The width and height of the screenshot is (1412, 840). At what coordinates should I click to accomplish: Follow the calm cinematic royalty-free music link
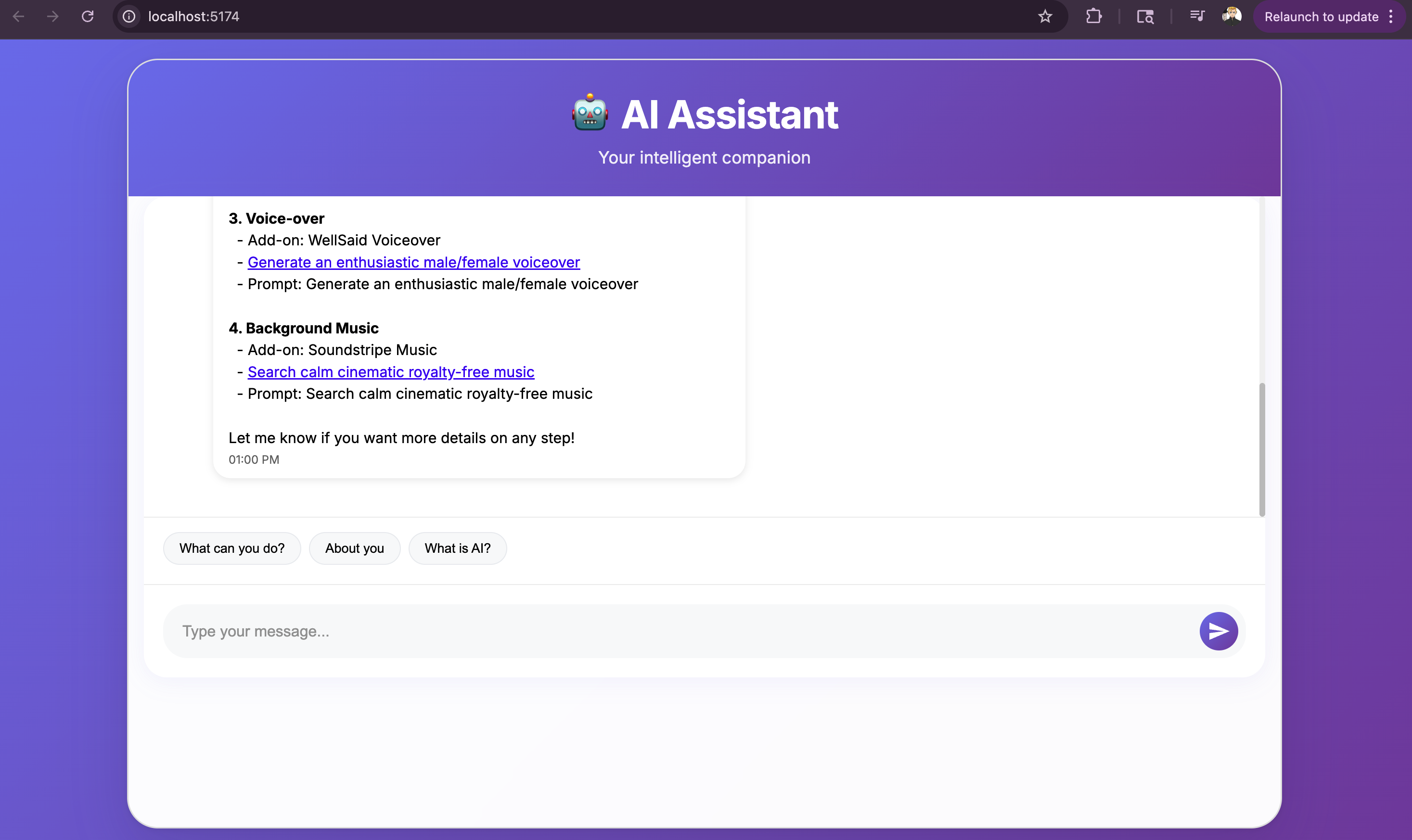pyautogui.click(x=391, y=372)
